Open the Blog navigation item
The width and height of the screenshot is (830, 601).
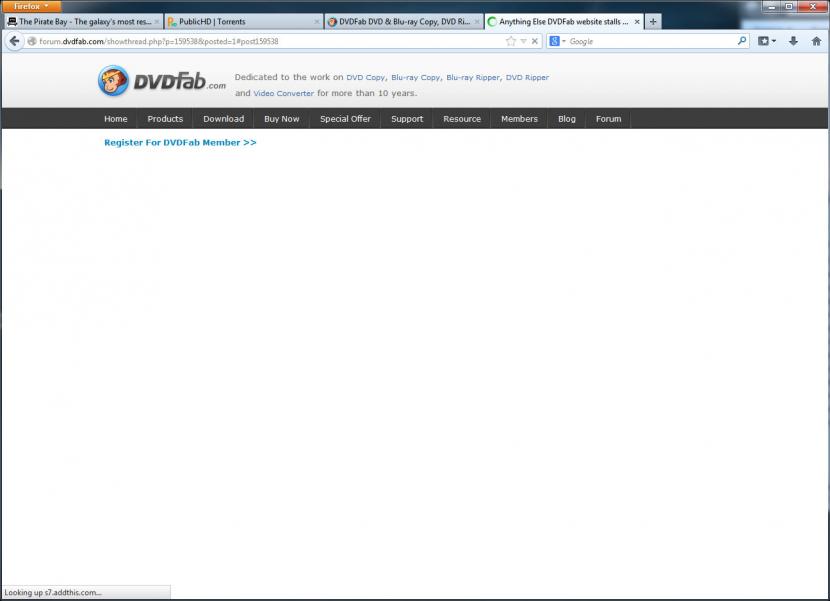coord(566,119)
